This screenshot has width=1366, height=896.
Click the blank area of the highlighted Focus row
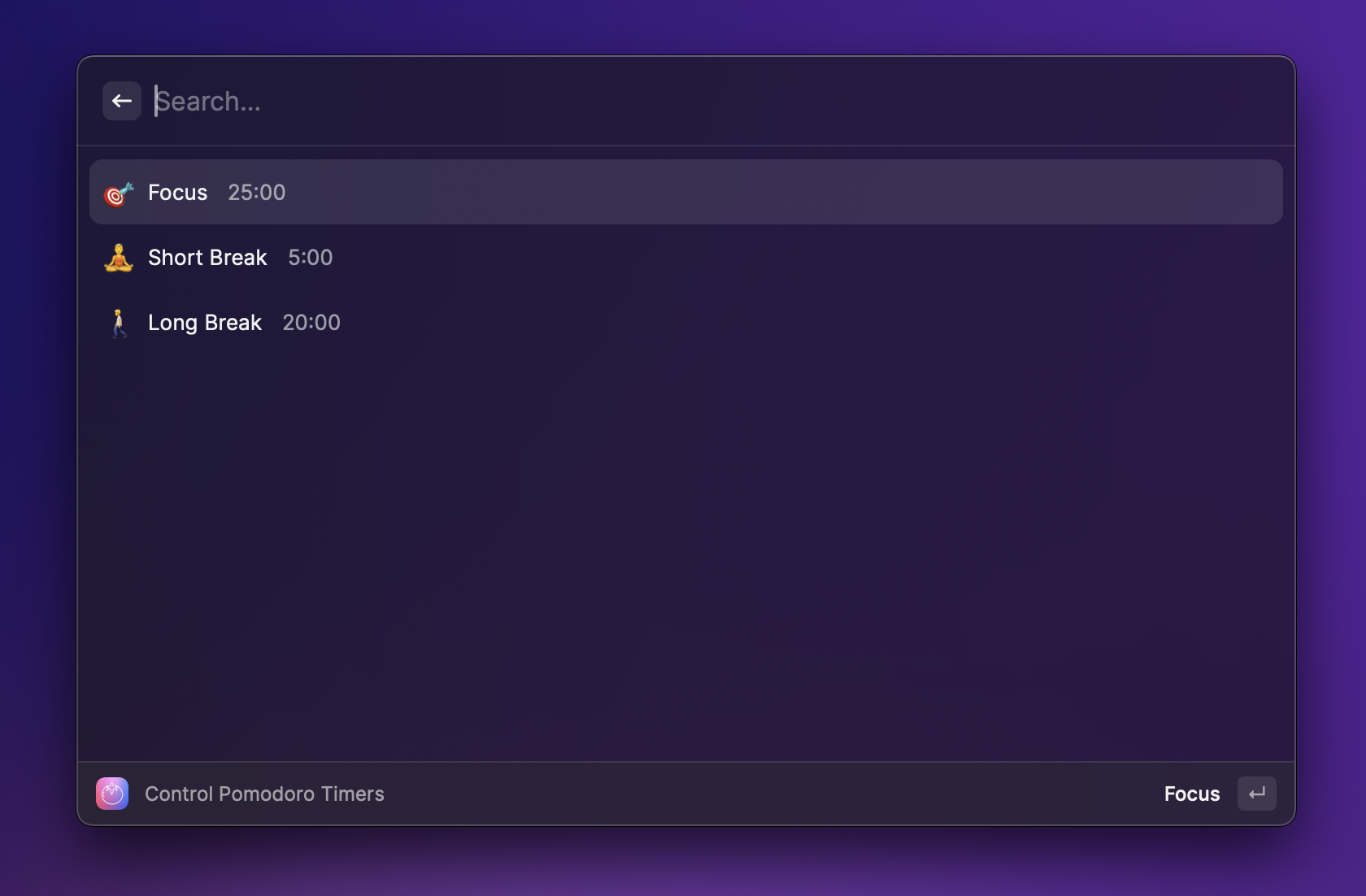click(x=781, y=192)
